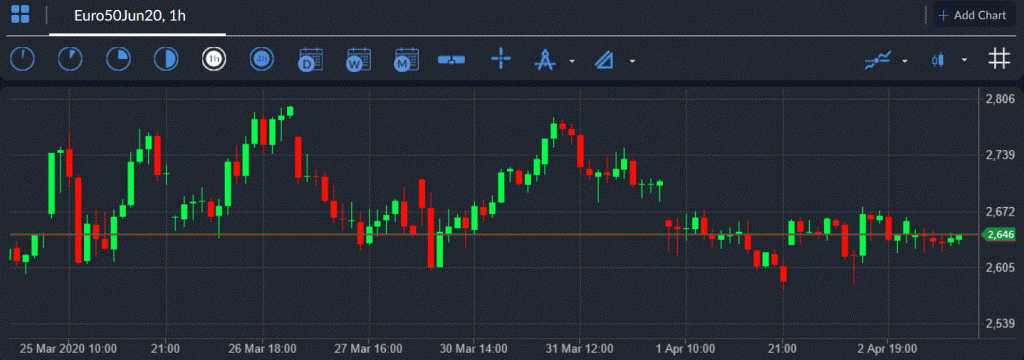Image resolution: width=1024 pixels, height=360 pixels.
Task: Expand the compass drawing tools dropdown
Action: tap(572, 61)
